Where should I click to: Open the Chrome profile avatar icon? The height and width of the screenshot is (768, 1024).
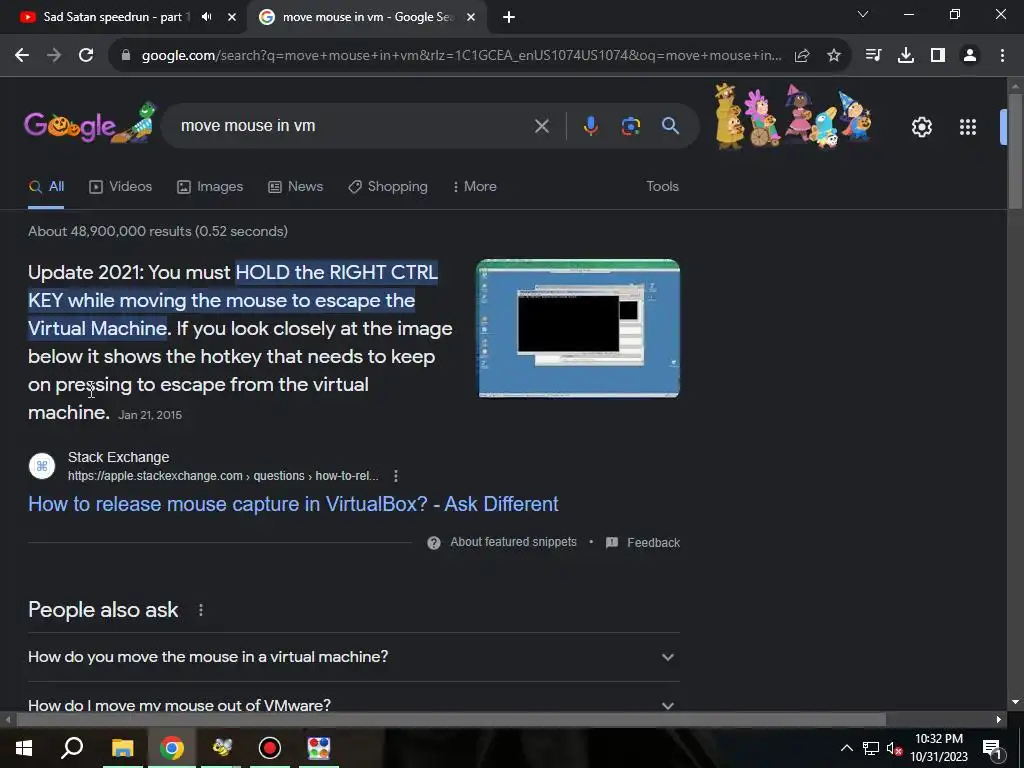(970, 56)
